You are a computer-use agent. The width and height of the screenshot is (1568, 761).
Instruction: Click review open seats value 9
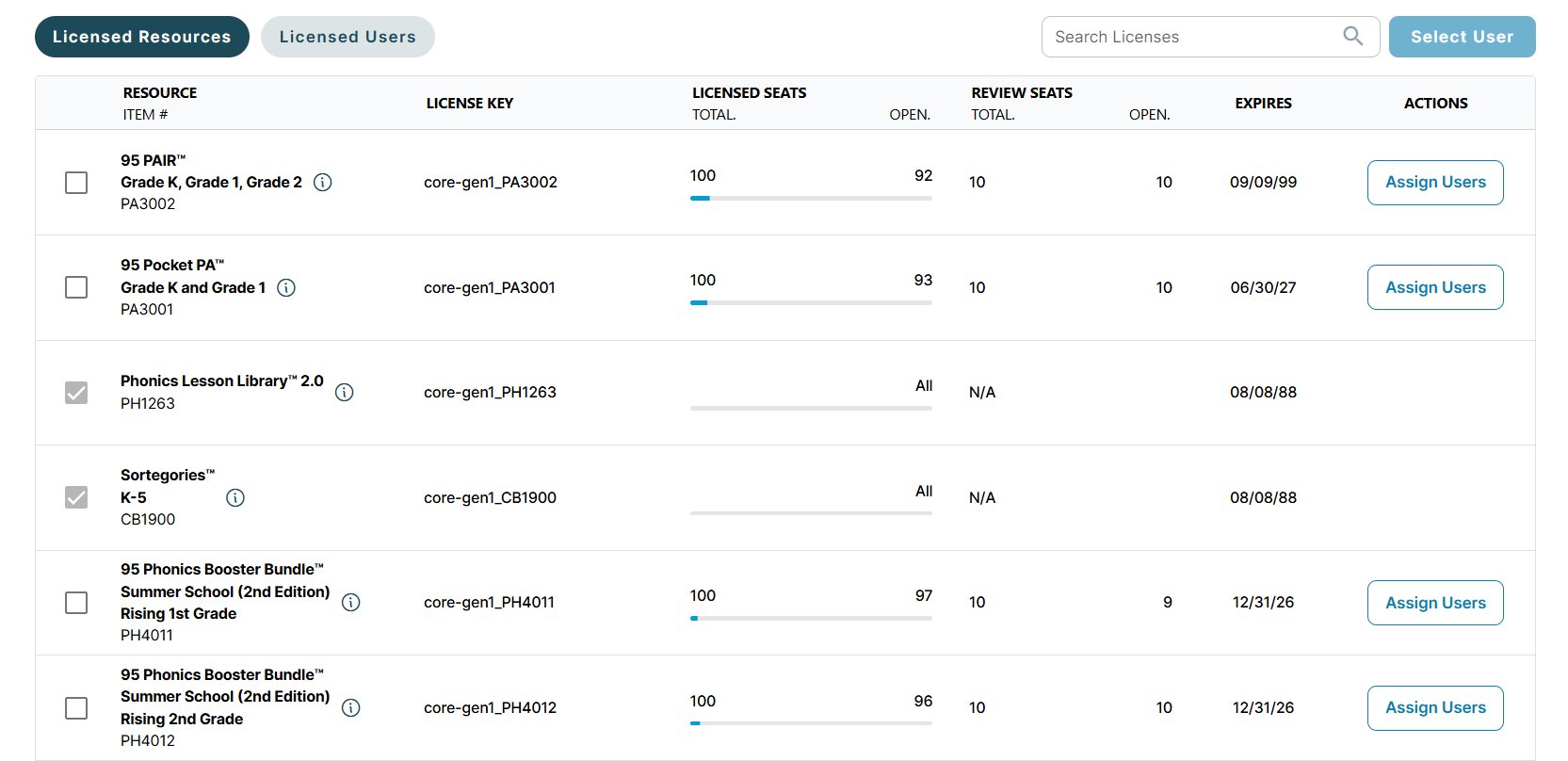pos(1168,602)
